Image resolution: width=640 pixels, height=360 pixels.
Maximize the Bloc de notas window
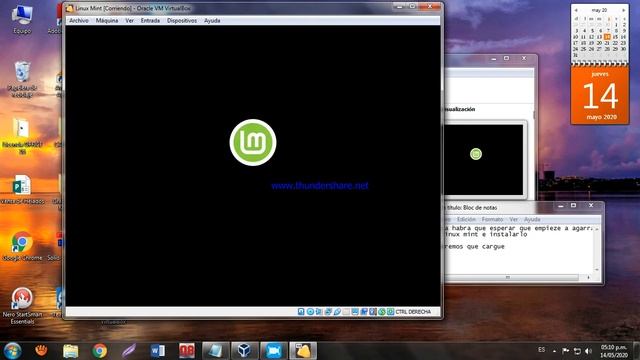point(573,205)
